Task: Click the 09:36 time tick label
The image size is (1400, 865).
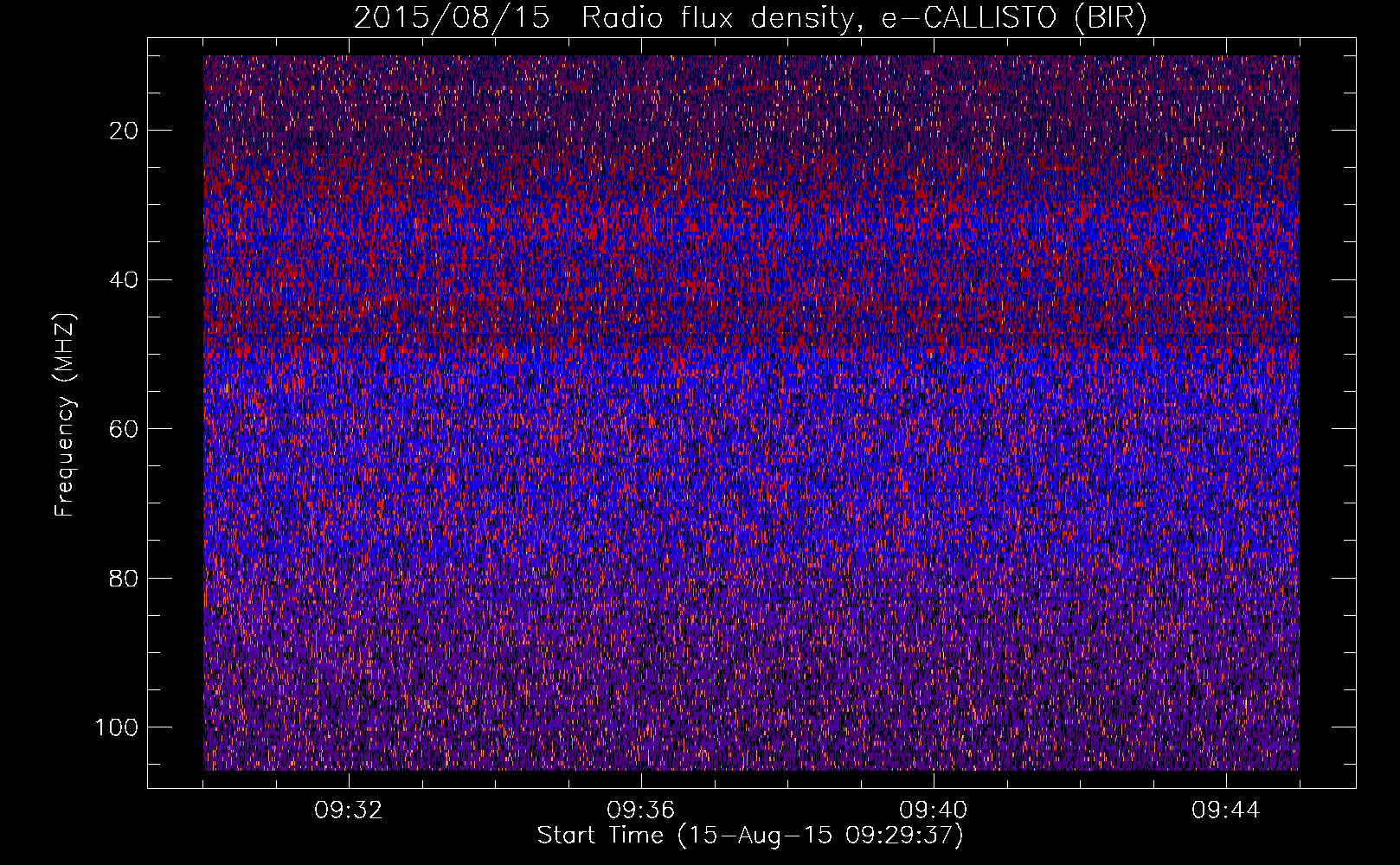Action: (x=641, y=811)
